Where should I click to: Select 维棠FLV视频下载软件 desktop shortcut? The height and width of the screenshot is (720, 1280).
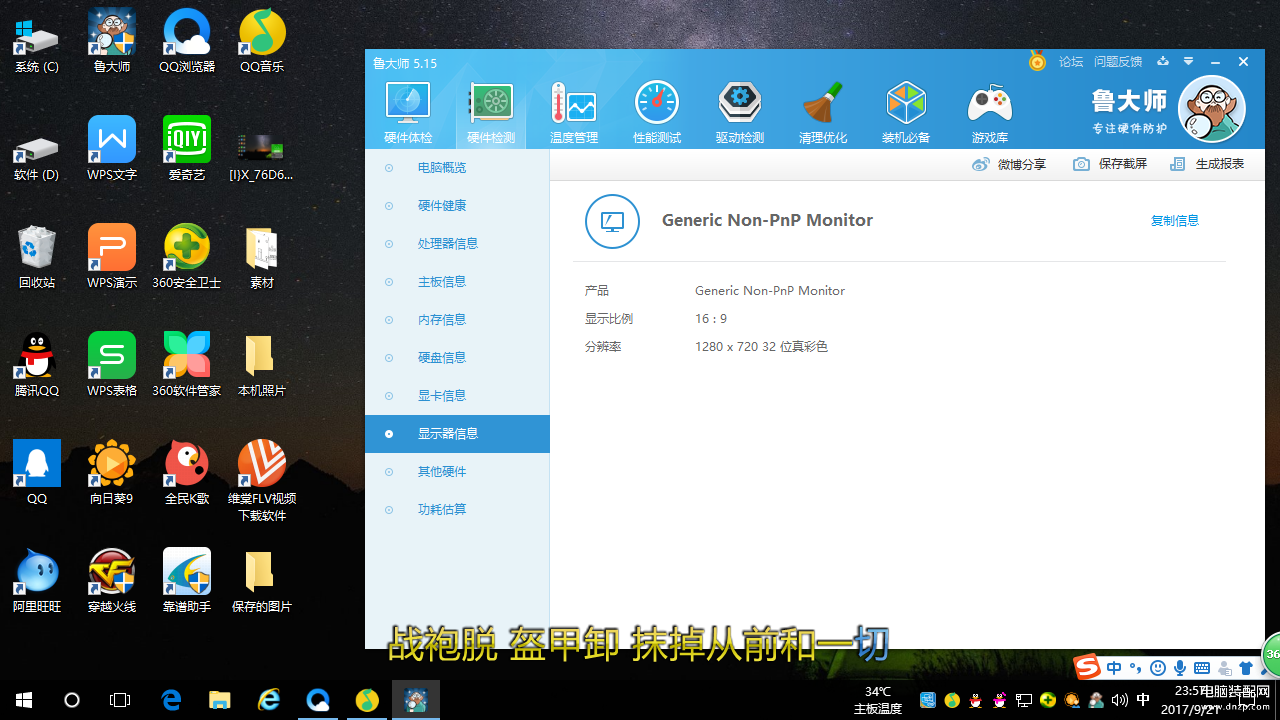(262, 482)
